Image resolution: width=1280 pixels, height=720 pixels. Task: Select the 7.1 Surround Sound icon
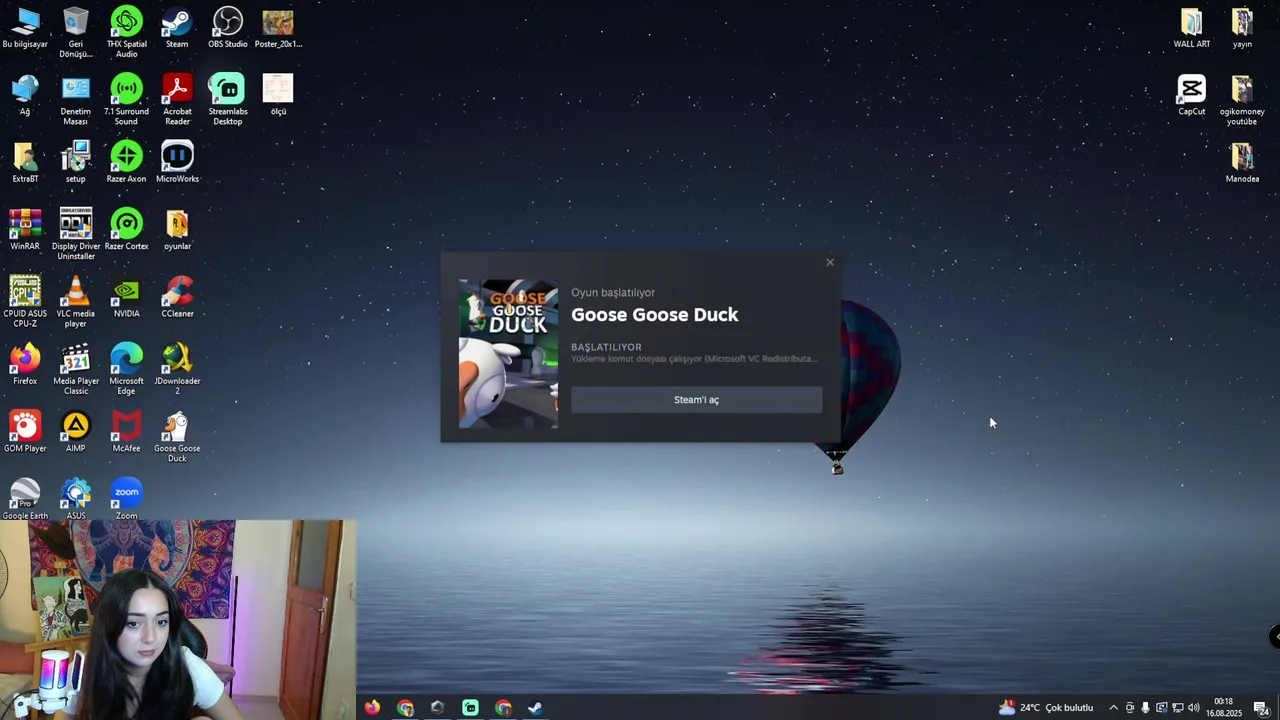pos(126,100)
